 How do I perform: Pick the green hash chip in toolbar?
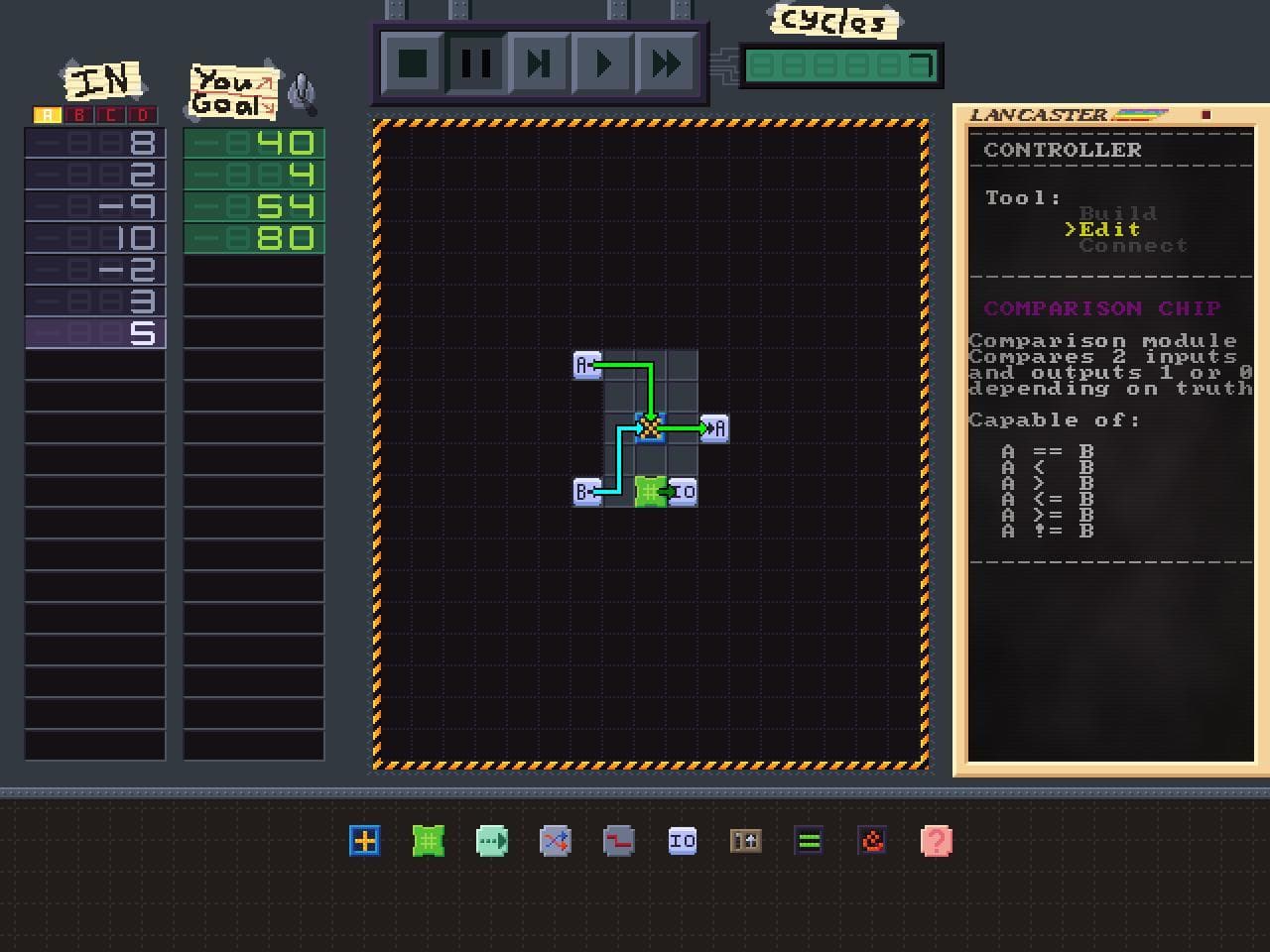[429, 841]
